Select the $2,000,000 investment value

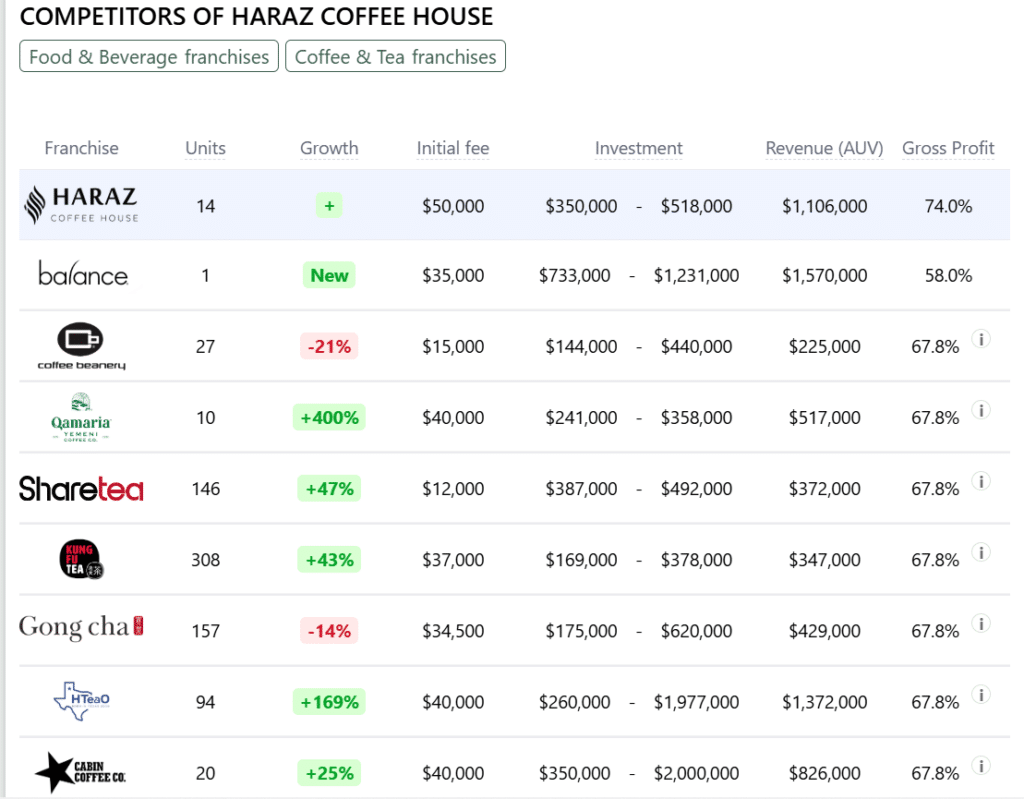coord(696,774)
